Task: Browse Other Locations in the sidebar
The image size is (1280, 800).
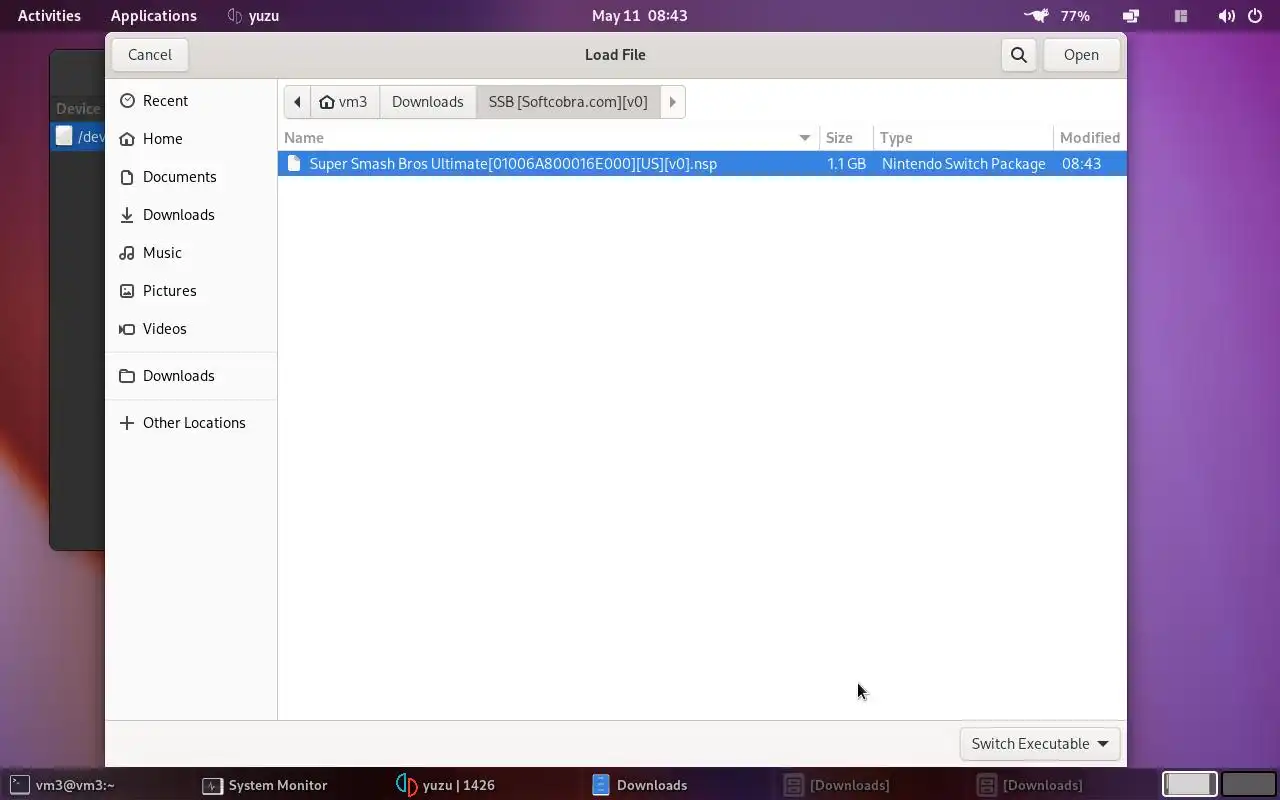Action: (x=191, y=423)
